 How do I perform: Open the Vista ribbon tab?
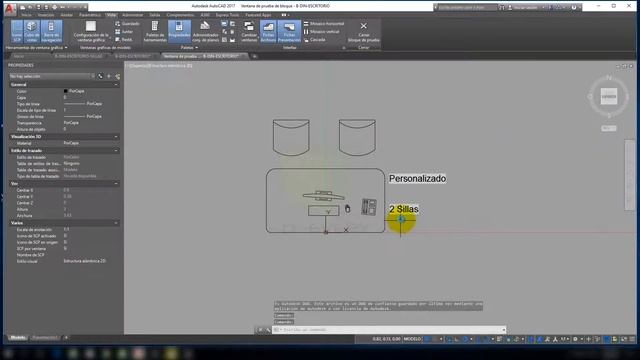tap(111, 15)
